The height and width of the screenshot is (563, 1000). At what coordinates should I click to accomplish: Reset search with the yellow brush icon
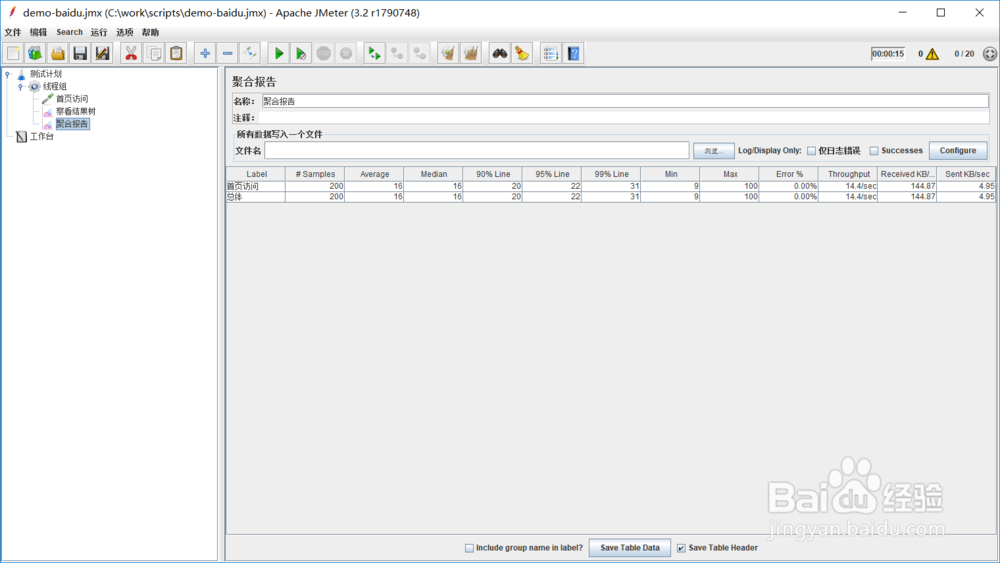pyautogui.click(x=522, y=54)
